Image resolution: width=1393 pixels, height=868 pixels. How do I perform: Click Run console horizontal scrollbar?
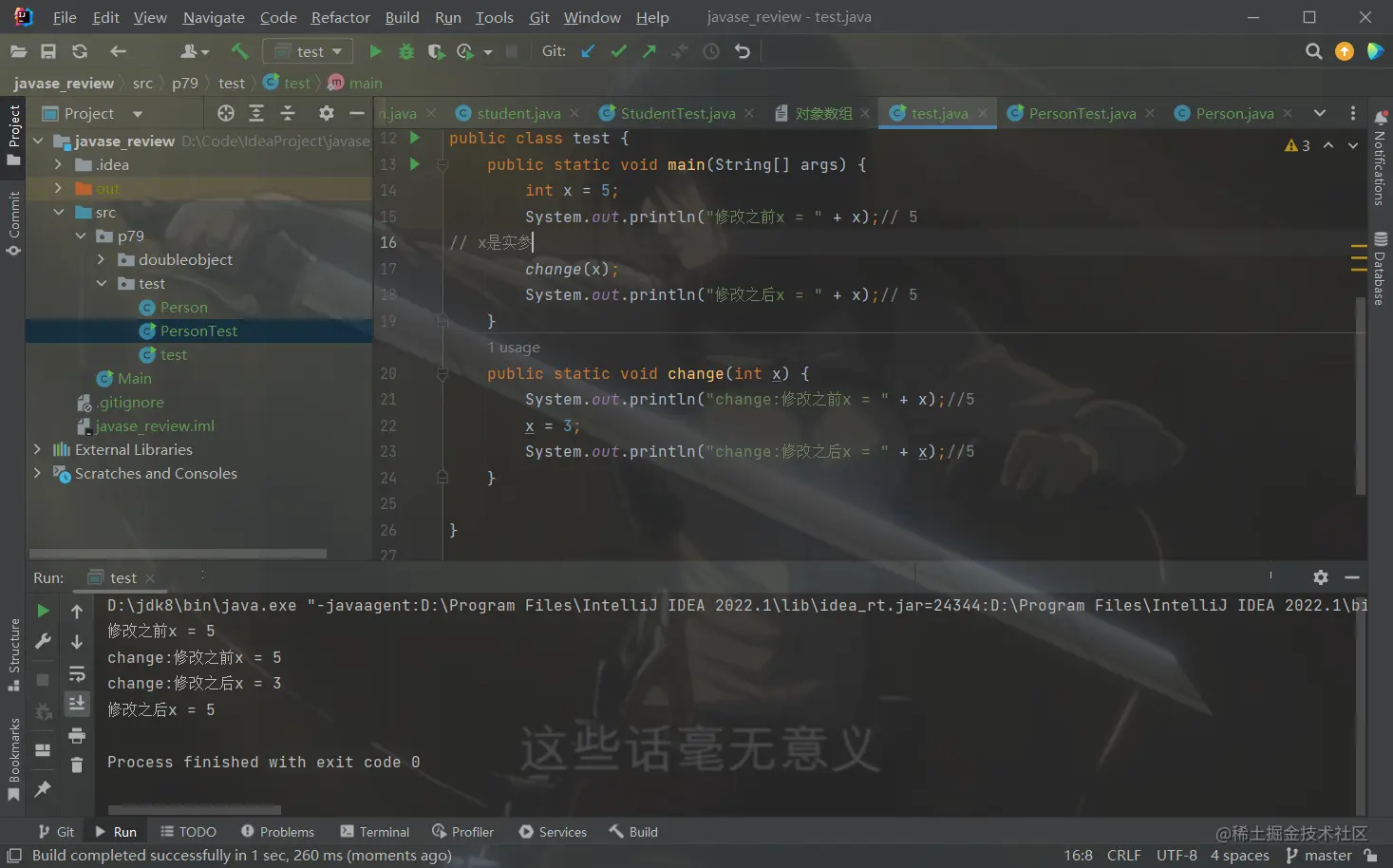195,810
